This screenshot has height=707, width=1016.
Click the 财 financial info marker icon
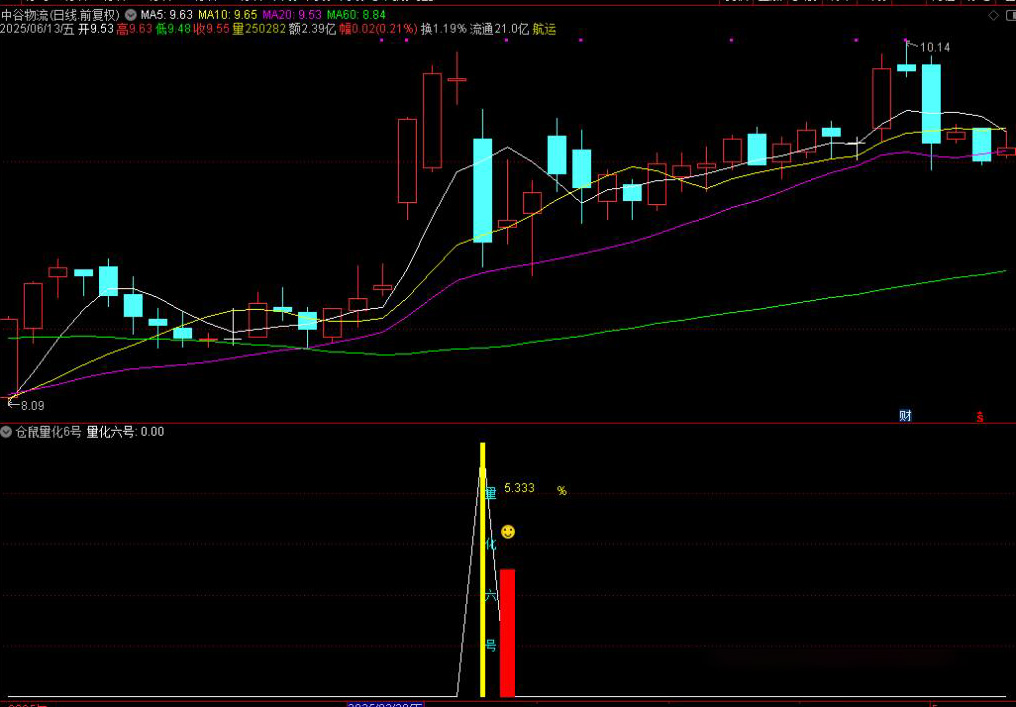coord(905,416)
